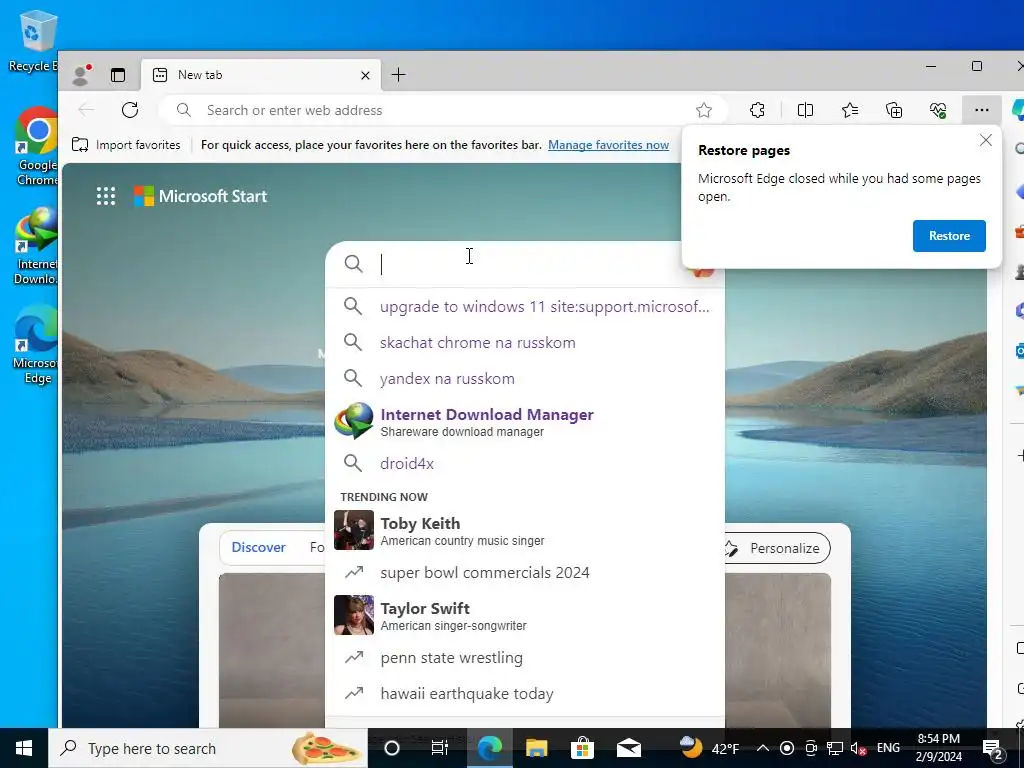Select Recycle Bin desktop icon

point(33,42)
